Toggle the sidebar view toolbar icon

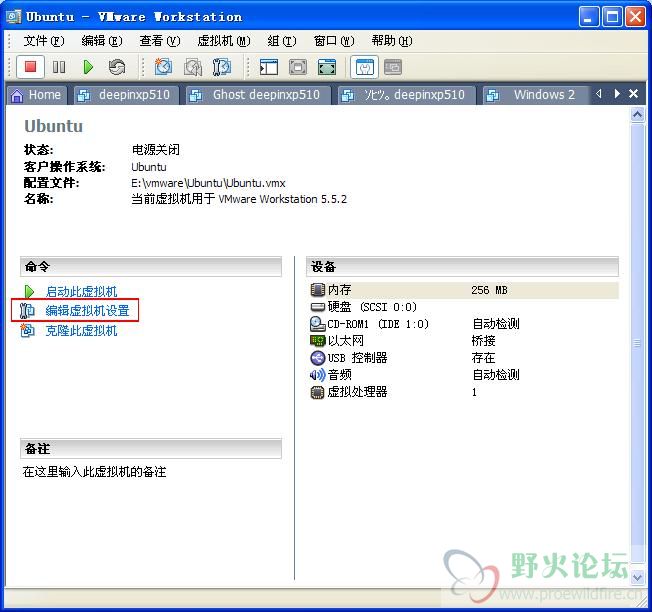tap(269, 67)
